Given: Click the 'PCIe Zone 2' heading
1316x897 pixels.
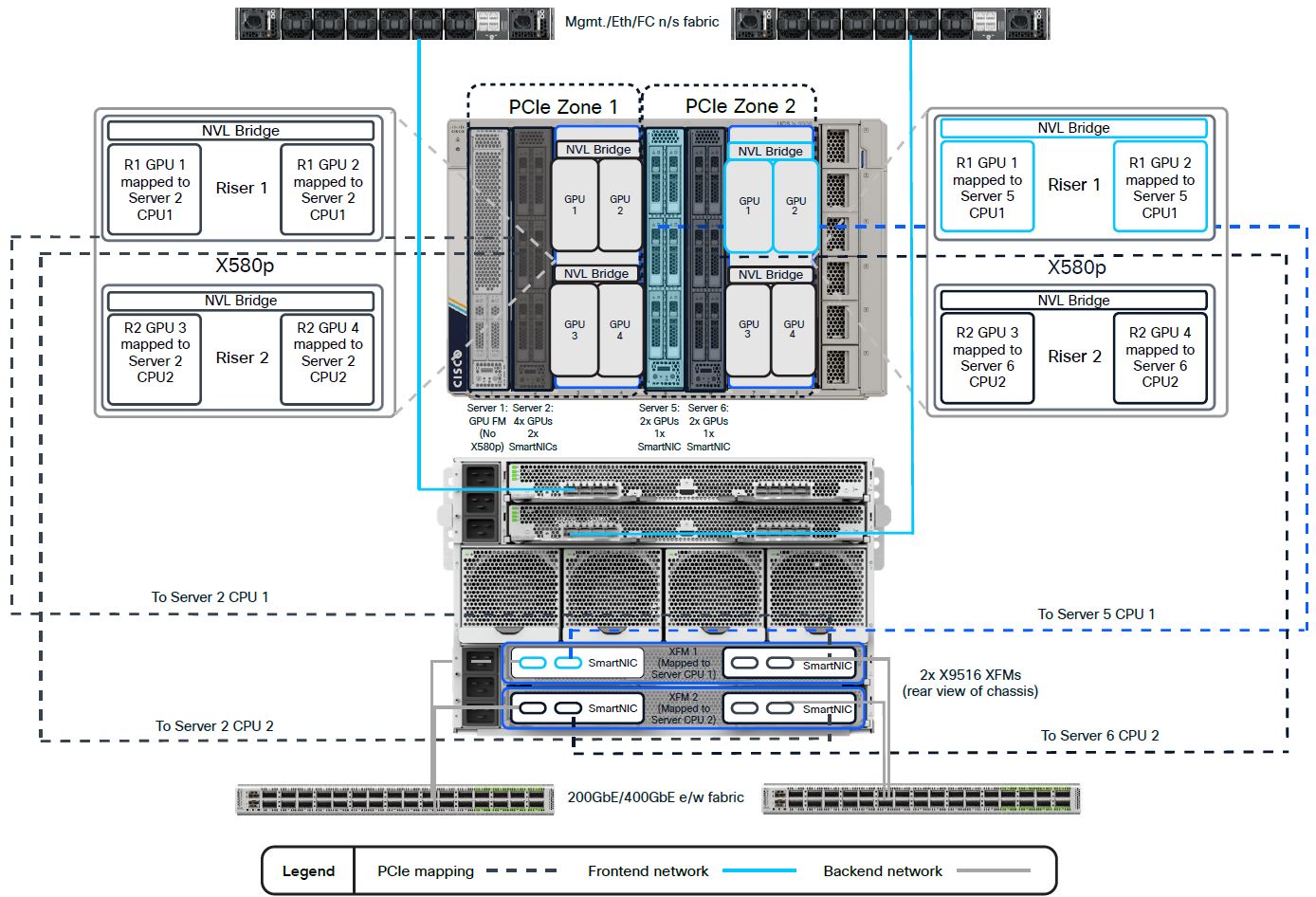Looking at the screenshot, I should coord(740,106).
